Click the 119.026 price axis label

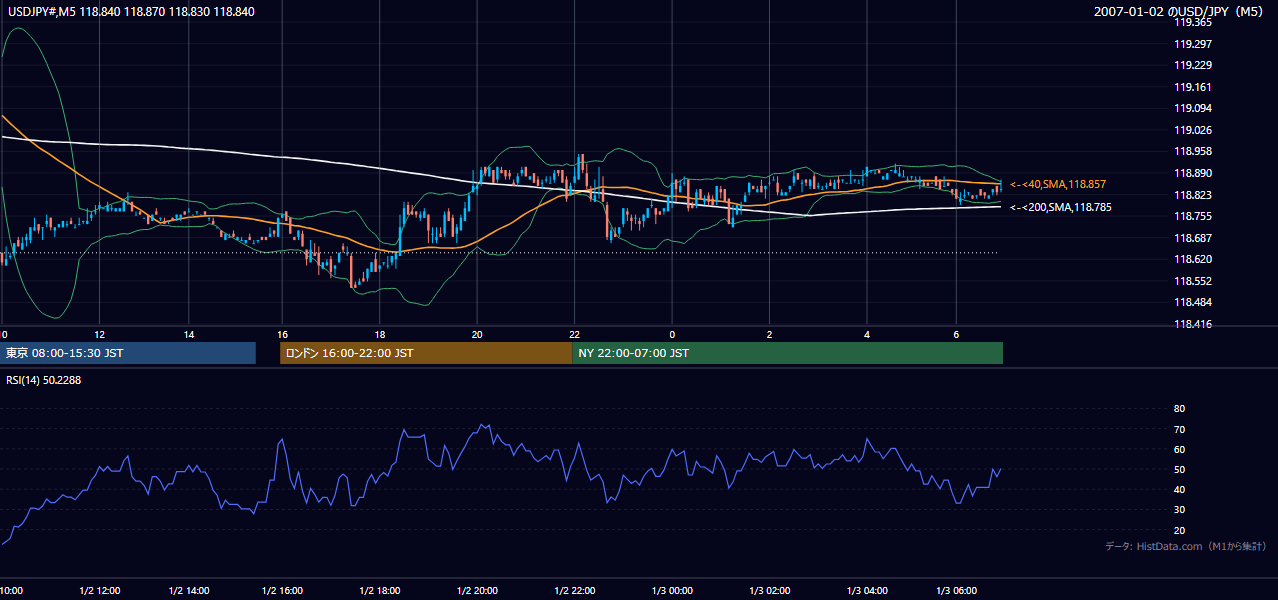[x=1193, y=130]
